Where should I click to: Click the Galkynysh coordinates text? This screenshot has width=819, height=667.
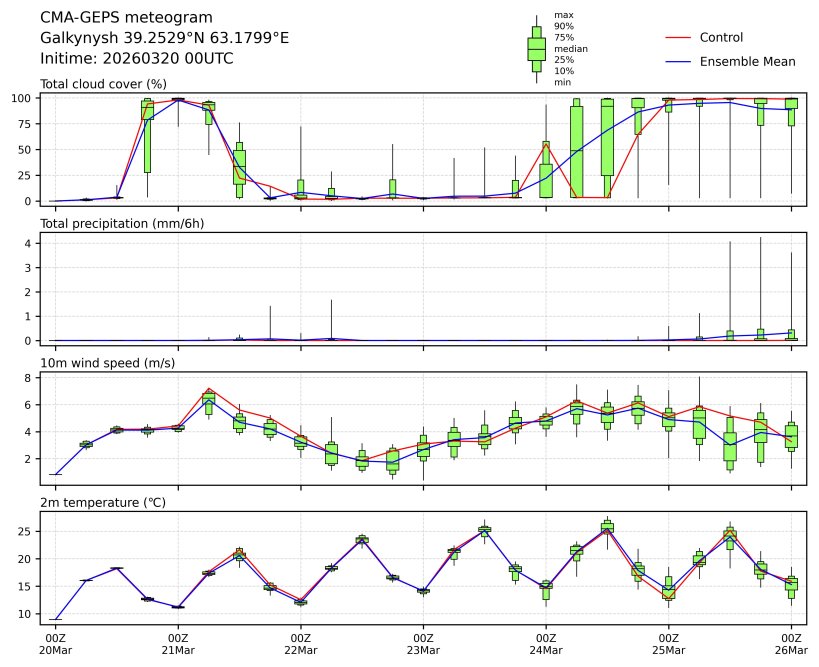(164, 38)
